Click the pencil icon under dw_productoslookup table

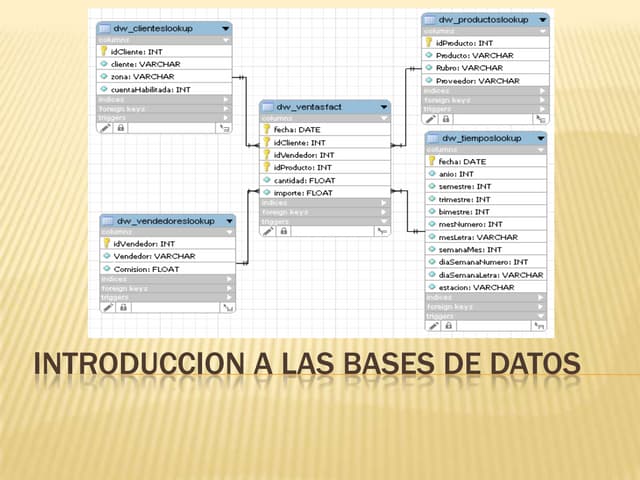[x=431, y=120]
